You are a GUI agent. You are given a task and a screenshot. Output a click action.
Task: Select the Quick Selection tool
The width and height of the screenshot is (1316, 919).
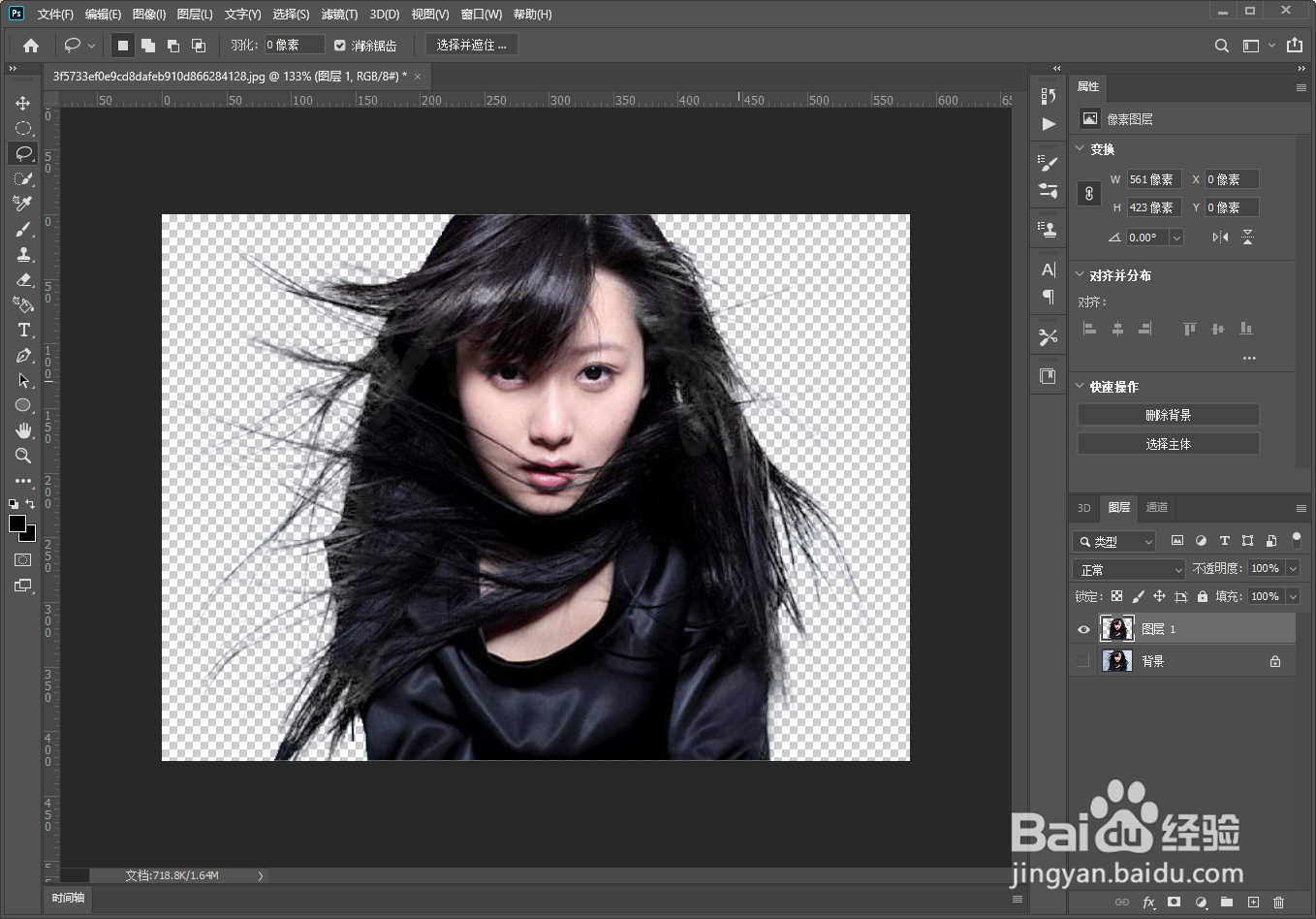click(23, 178)
